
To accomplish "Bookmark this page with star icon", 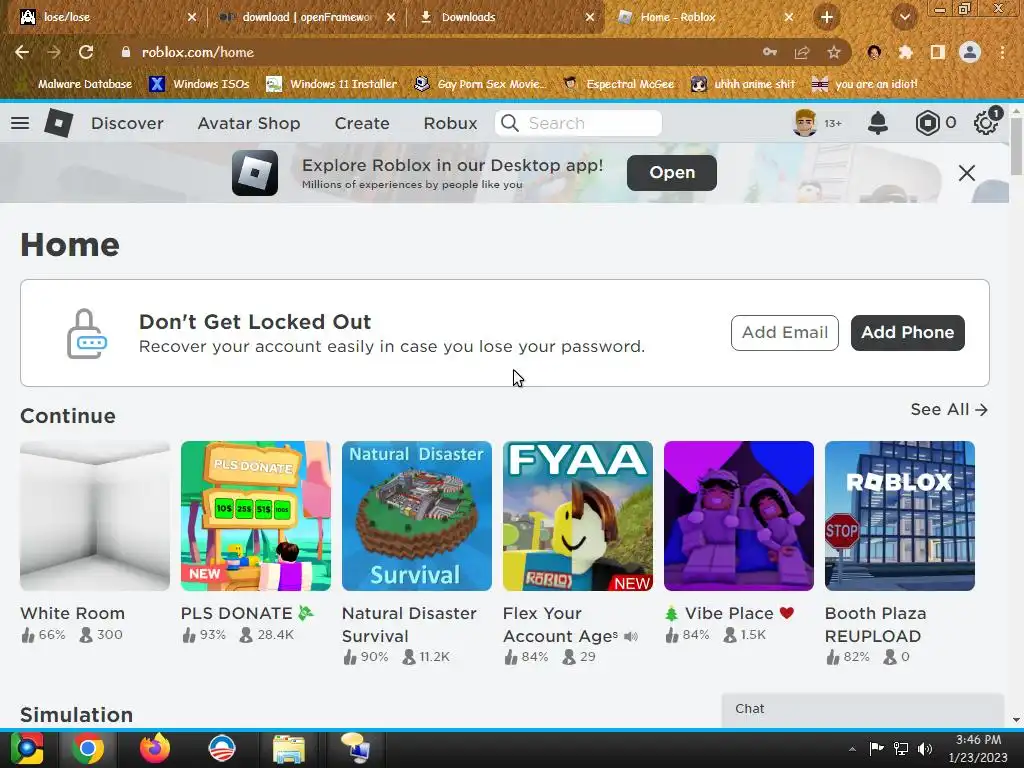I will point(833,52).
